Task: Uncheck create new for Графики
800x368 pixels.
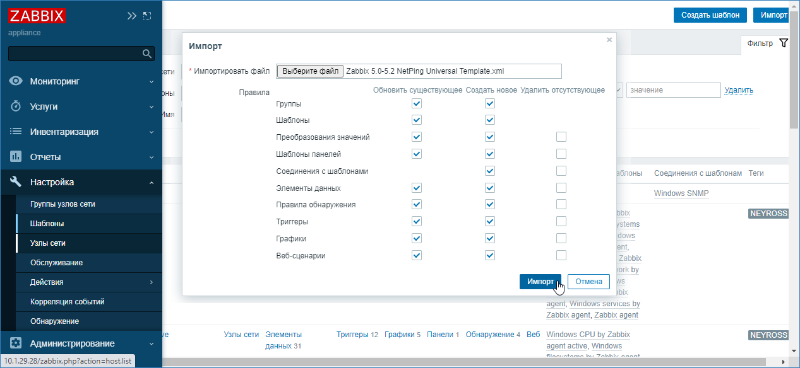Action: (490, 238)
